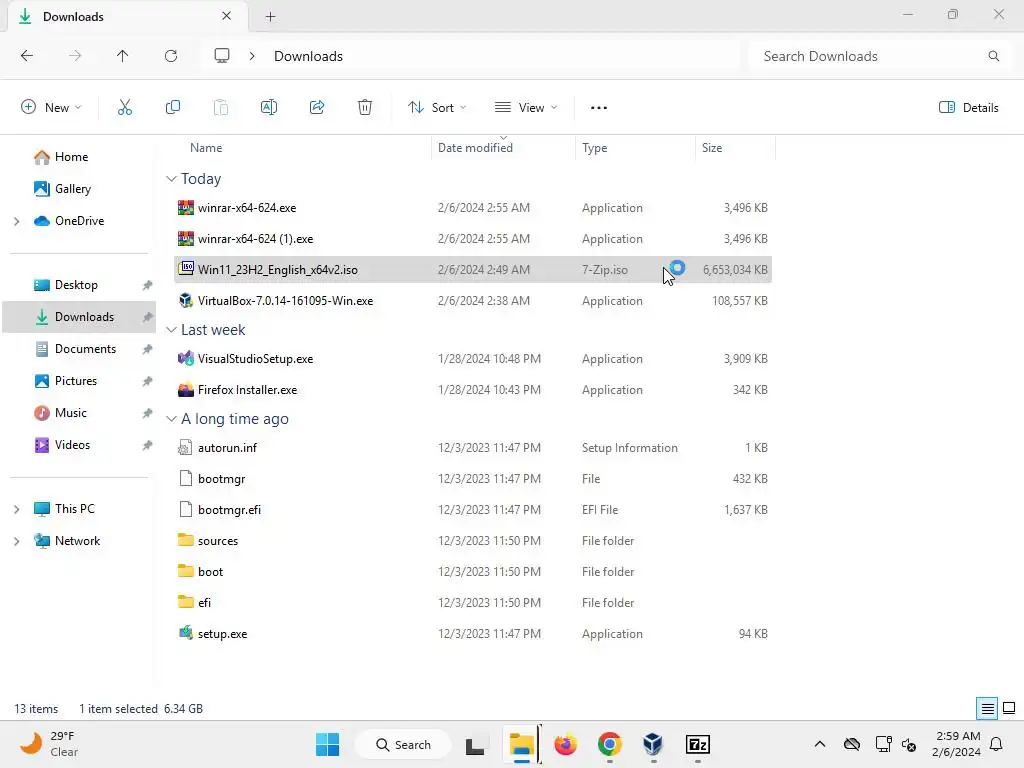1024x768 pixels.
Task: Click the Rename icon in toolbar
Action: coord(269,108)
